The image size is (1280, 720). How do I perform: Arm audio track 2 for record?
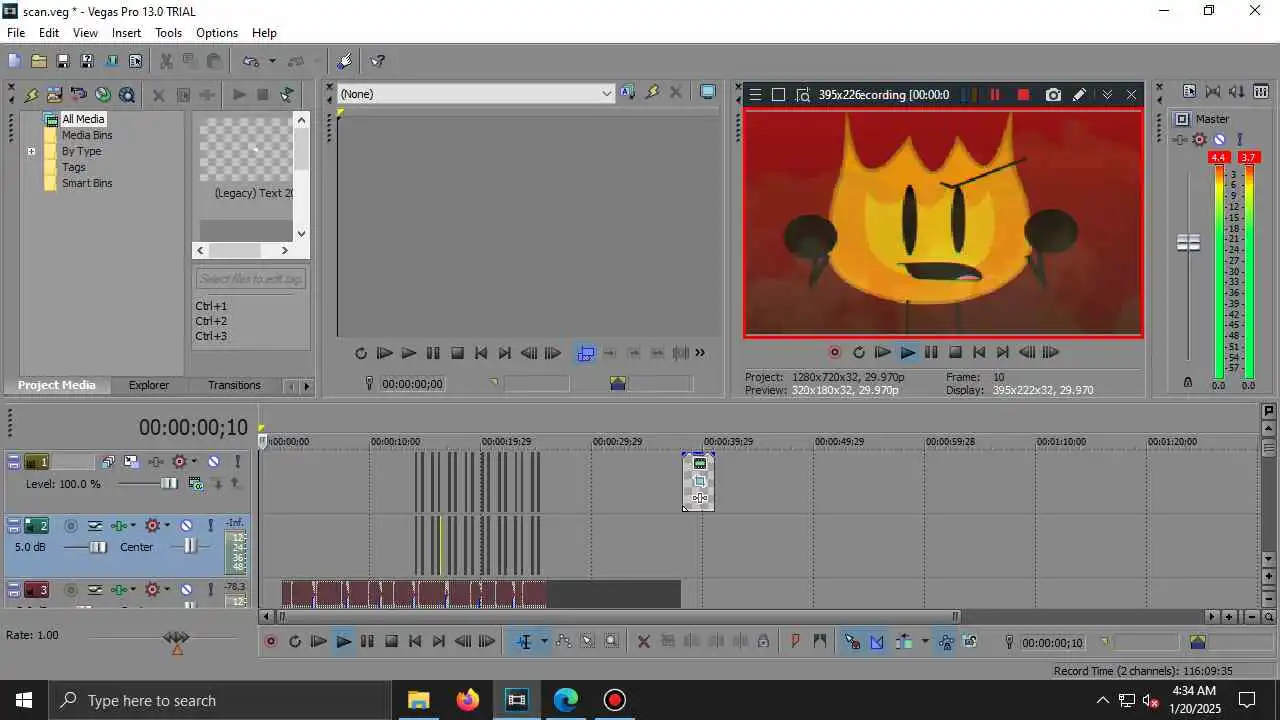pyautogui.click(x=70, y=526)
